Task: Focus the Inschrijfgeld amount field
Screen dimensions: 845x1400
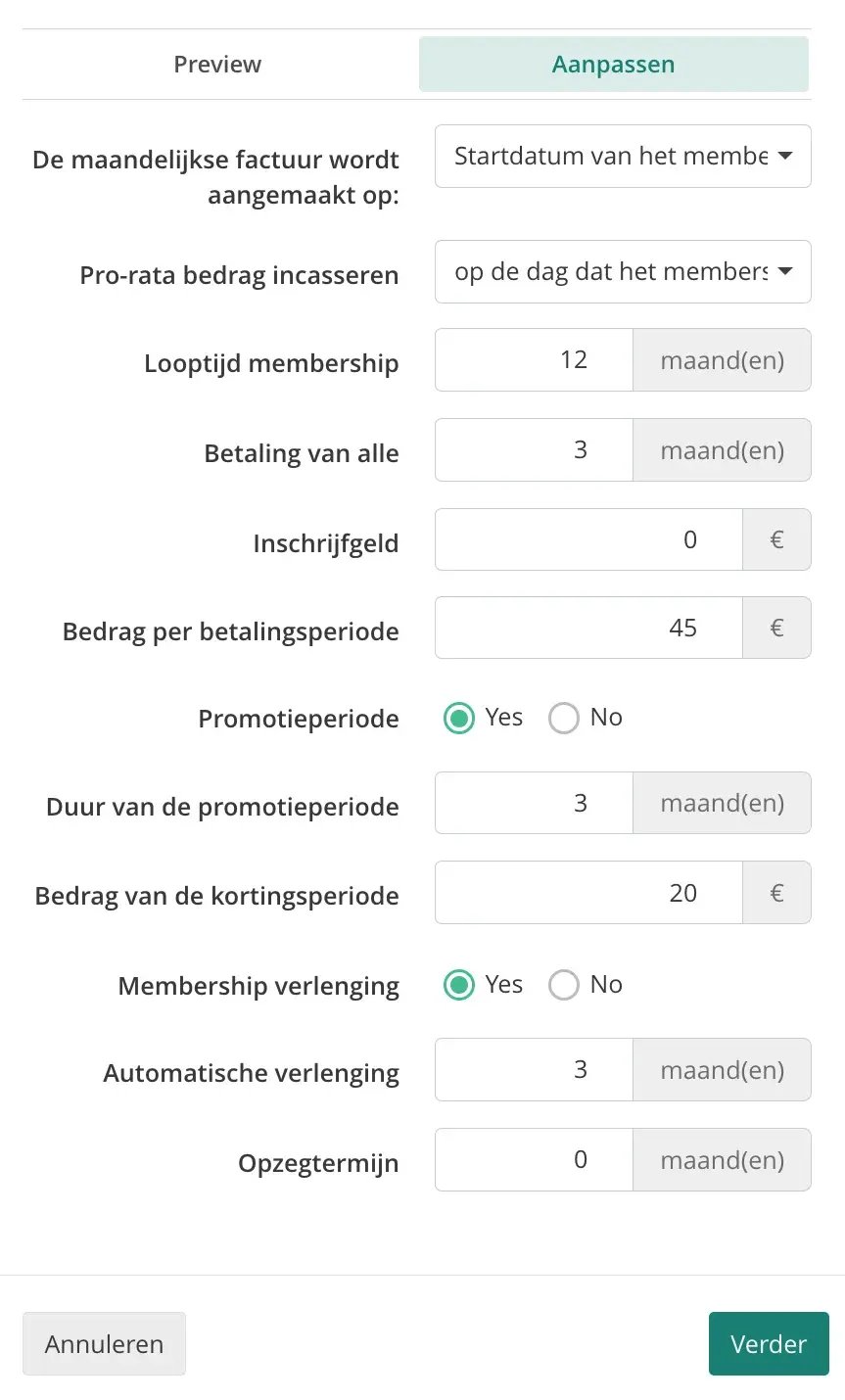Action: pos(588,539)
